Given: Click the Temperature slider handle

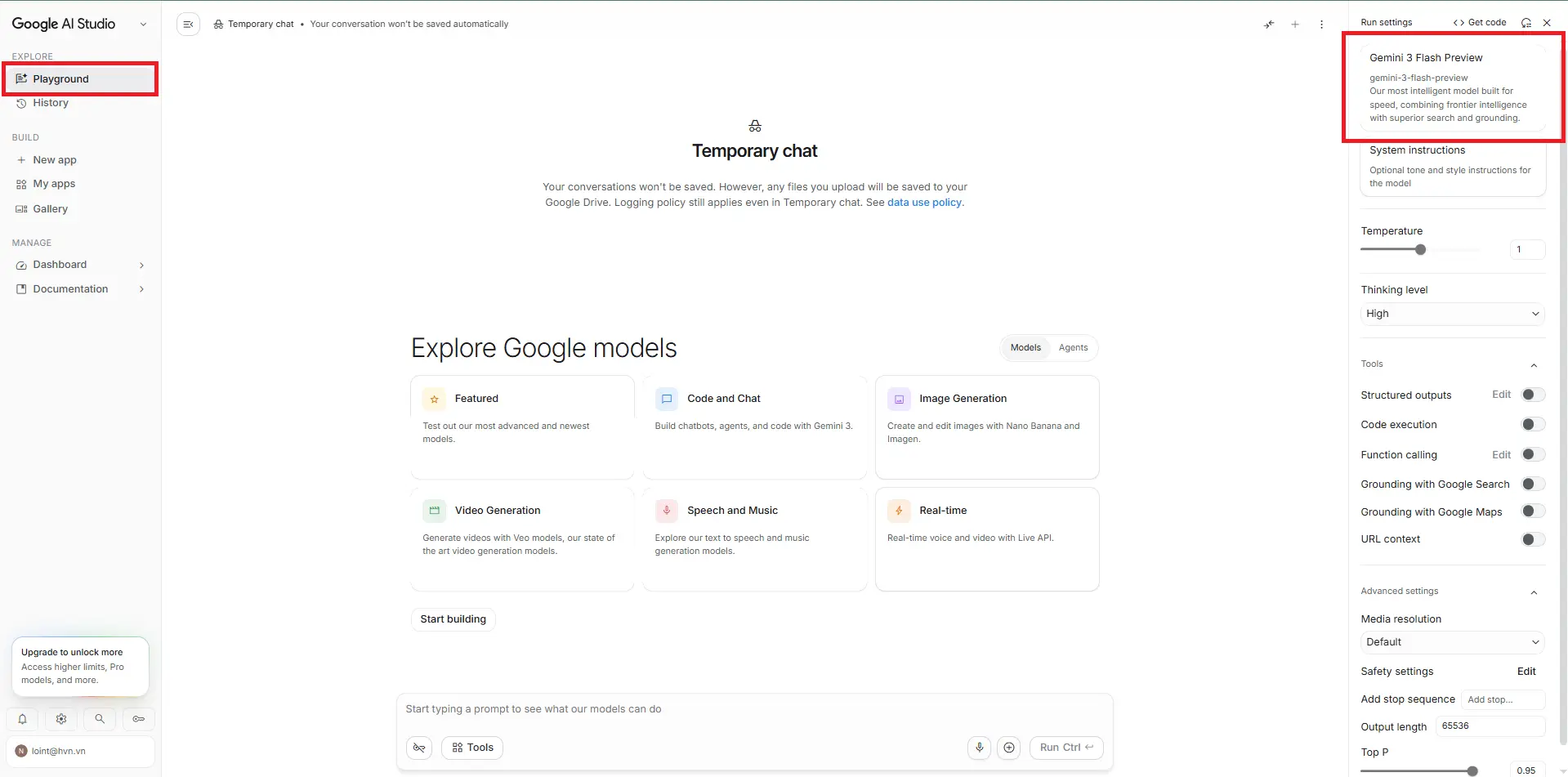Looking at the screenshot, I should [1420, 250].
